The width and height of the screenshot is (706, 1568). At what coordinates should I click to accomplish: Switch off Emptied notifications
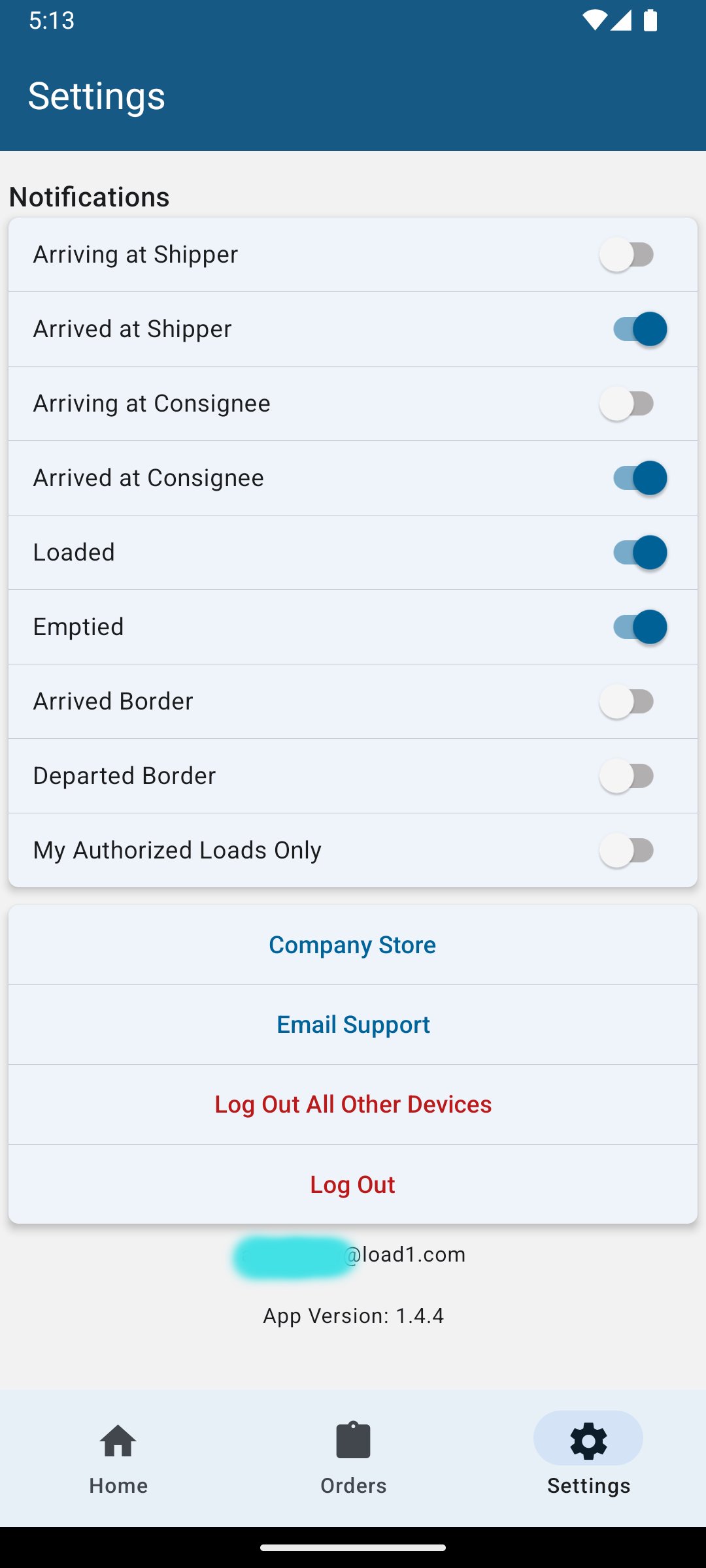click(x=640, y=627)
